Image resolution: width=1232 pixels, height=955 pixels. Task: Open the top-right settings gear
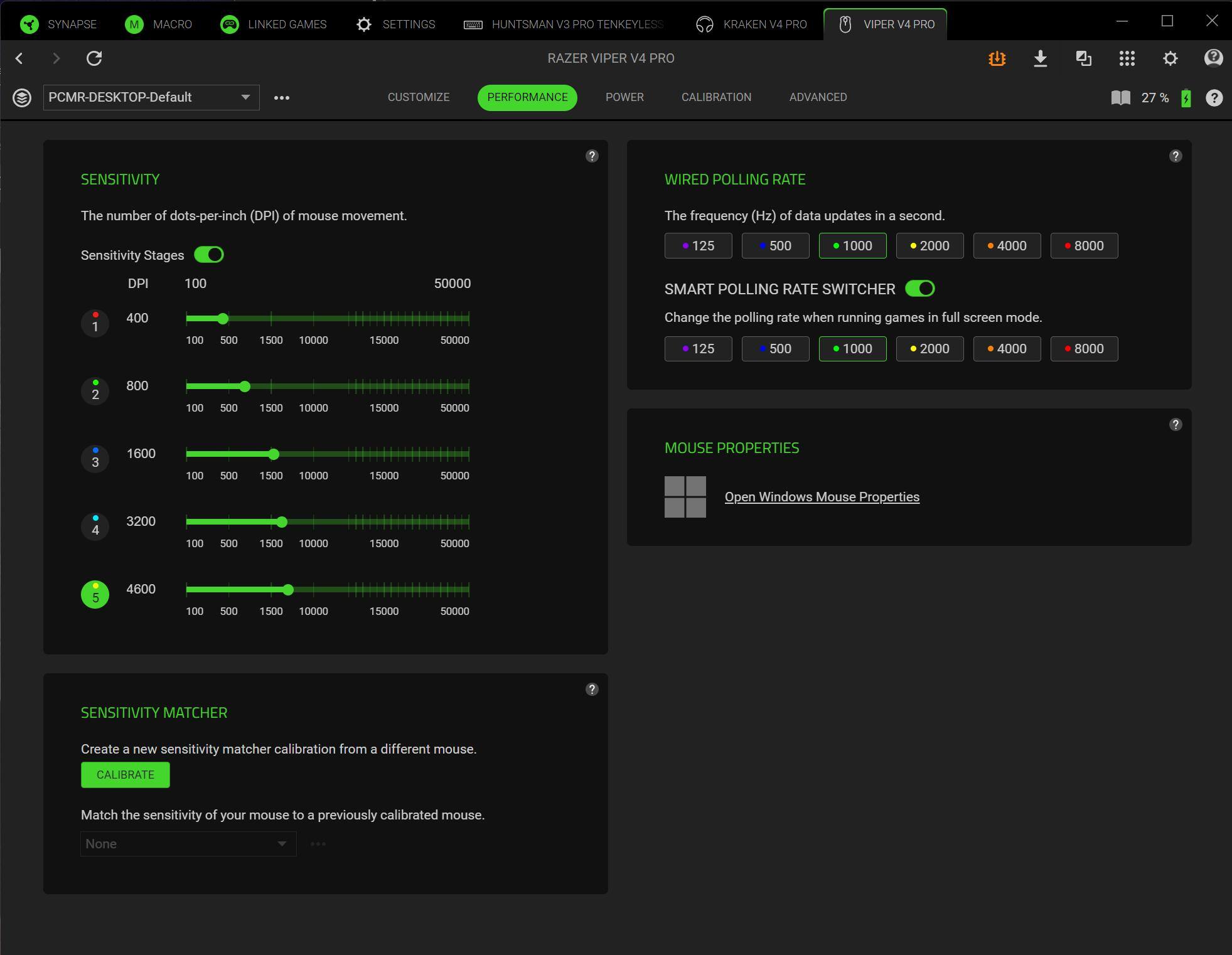pos(1170,58)
